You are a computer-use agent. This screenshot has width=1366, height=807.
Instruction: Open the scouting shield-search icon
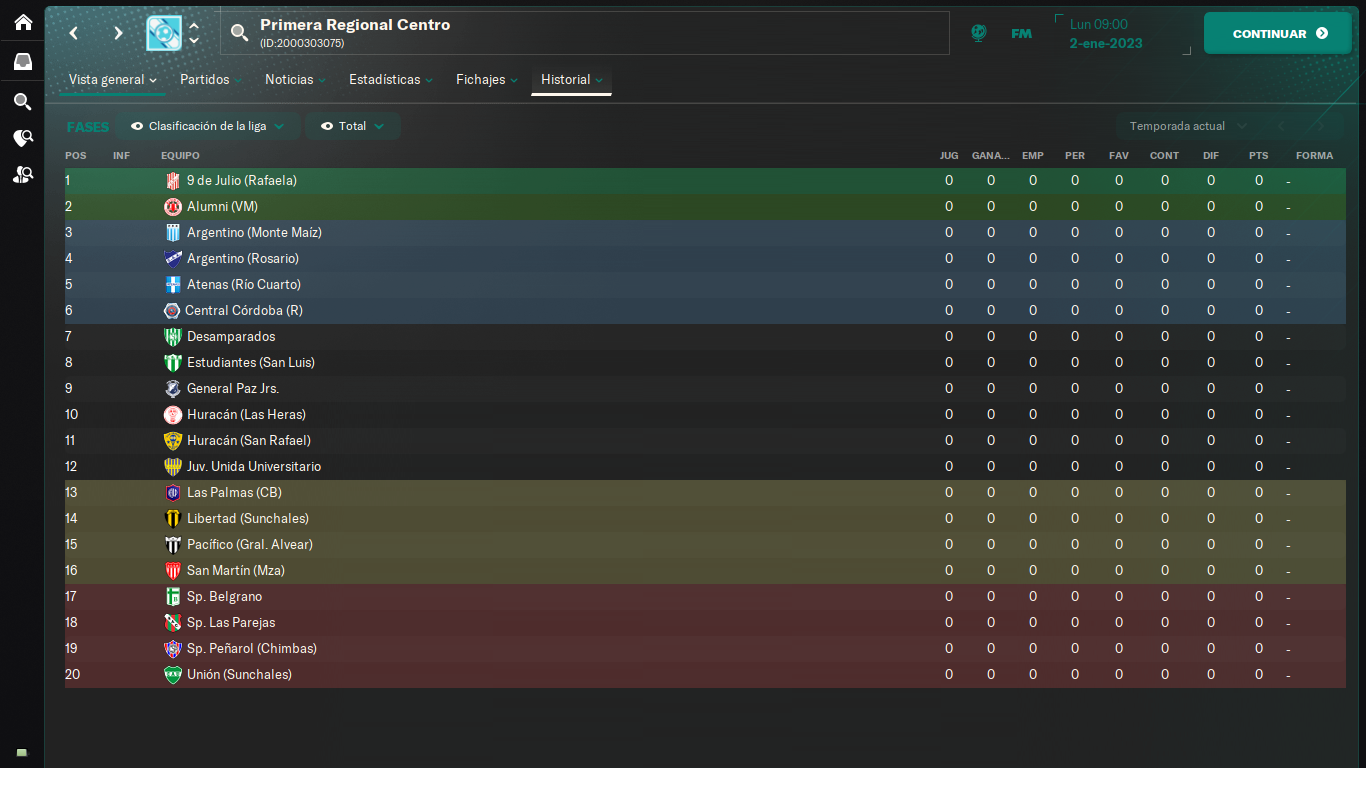pyautogui.click(x=22, y=138)
